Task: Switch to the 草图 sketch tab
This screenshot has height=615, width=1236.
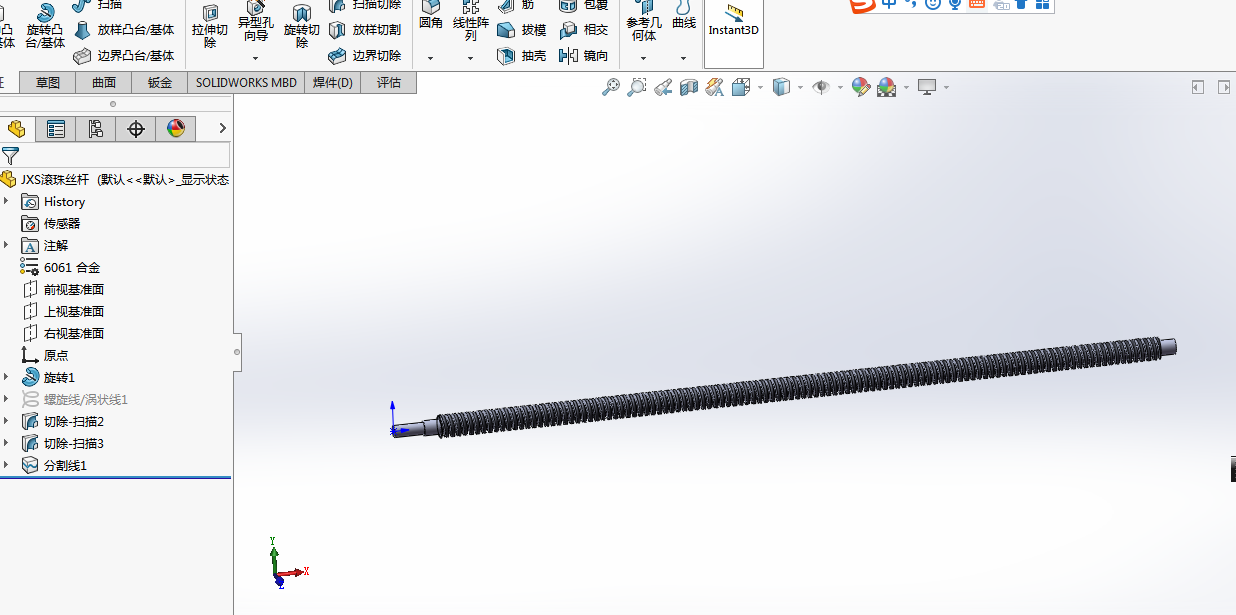Action: pyautogui.click(x=48, y=83)
